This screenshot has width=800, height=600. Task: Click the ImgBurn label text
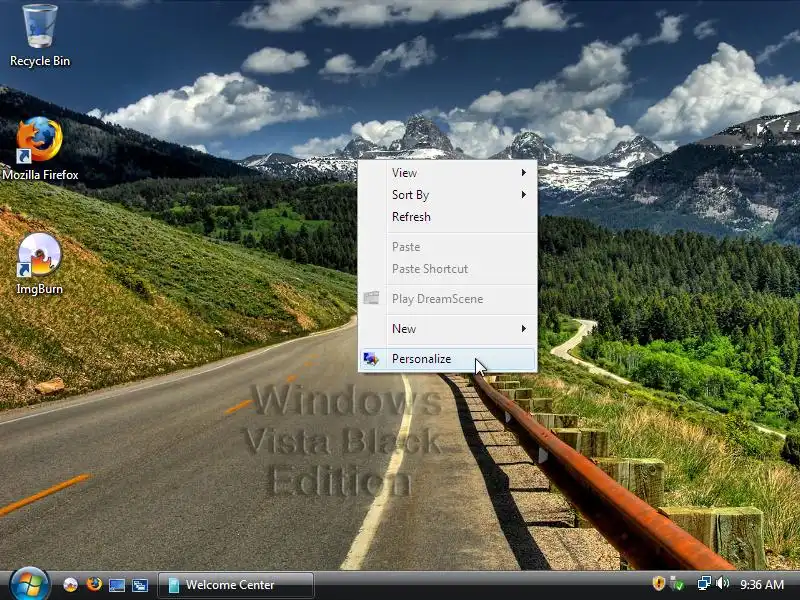[x=39, y=289]
